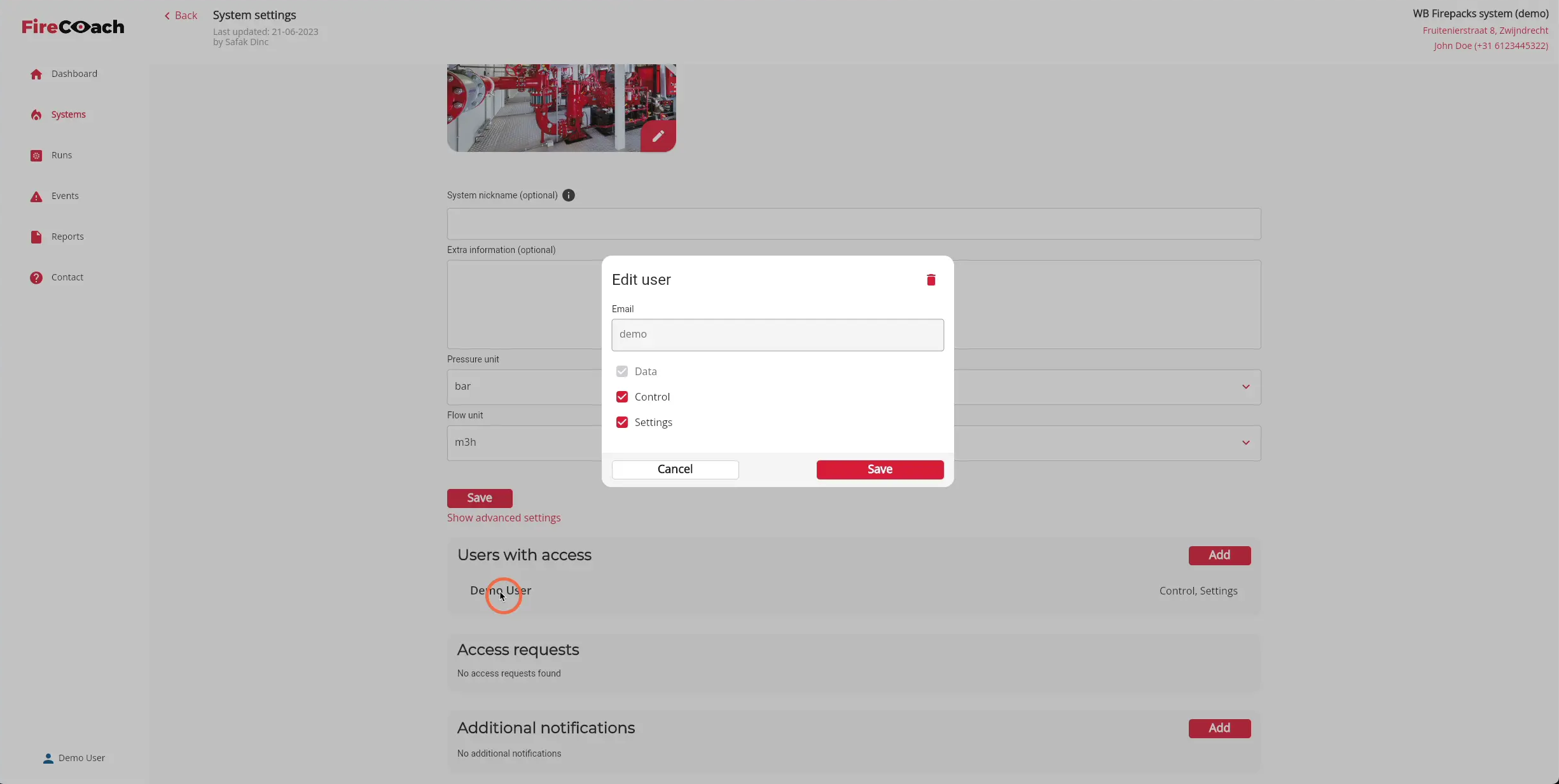Click the Events warning triangle icon

coord(36,196)
